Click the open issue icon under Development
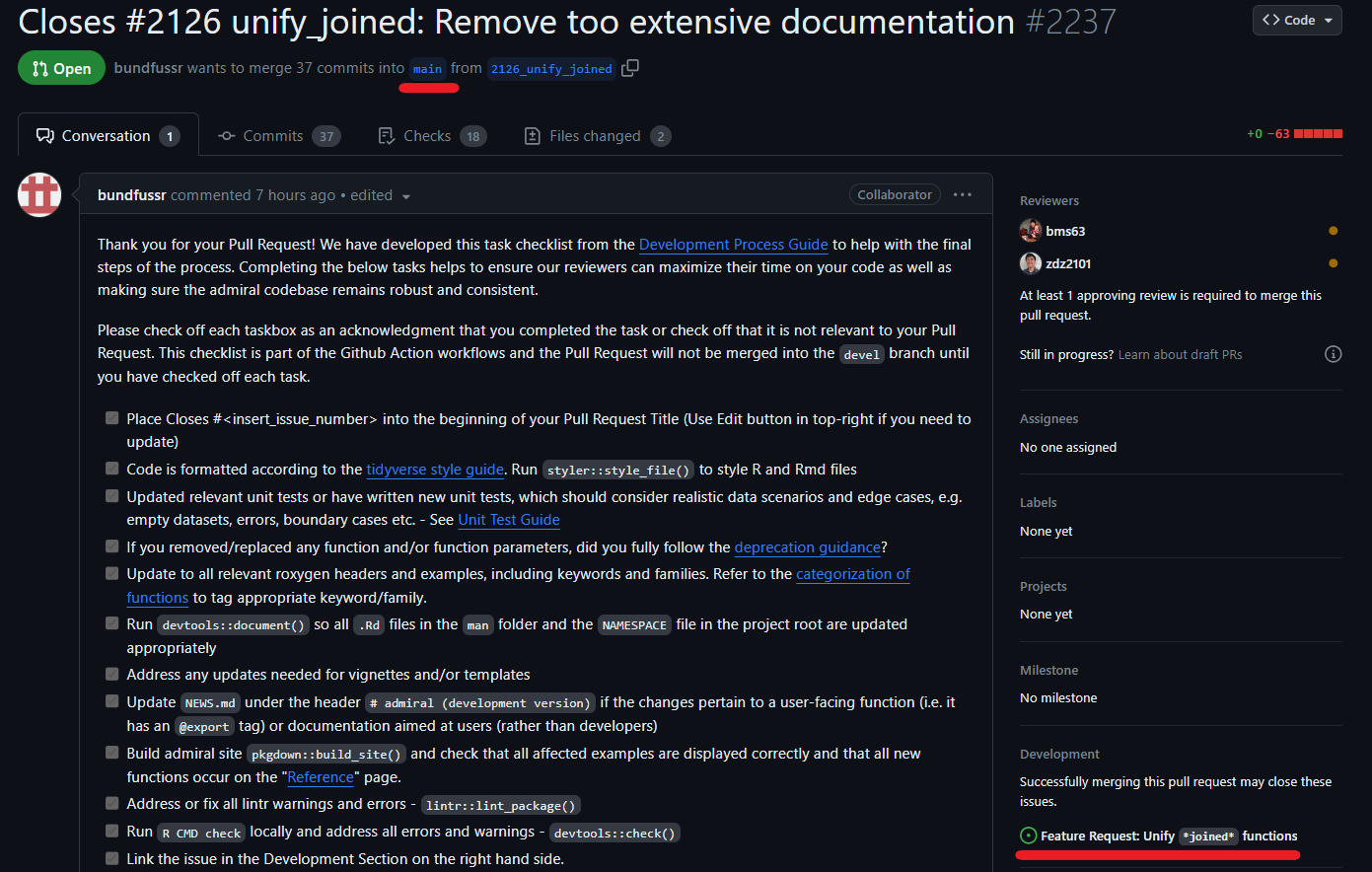Image resolution: width=1372 pixels, height=872 pixels. point(1028,836)
